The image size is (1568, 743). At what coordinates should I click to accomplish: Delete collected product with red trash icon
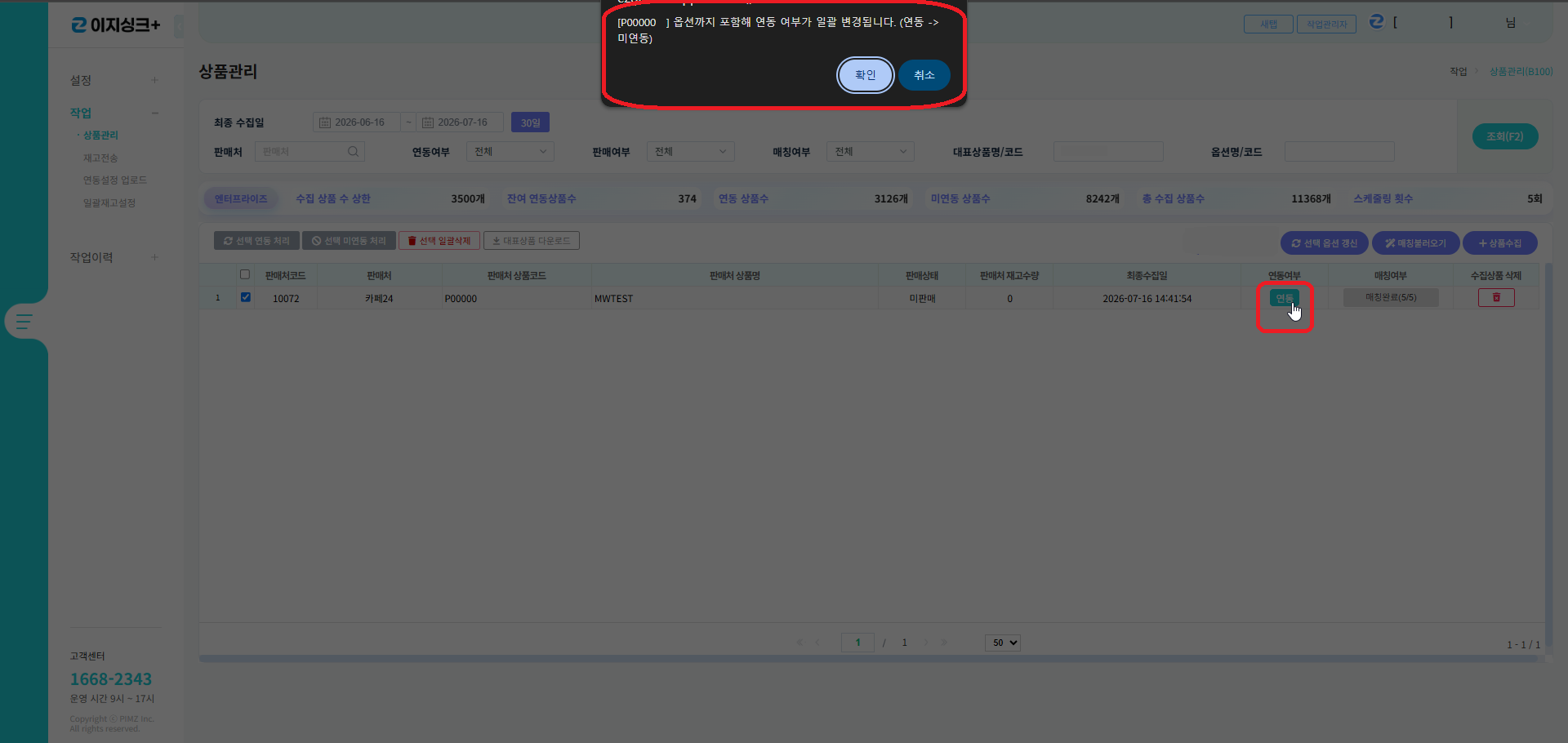tap(1496, 298)
